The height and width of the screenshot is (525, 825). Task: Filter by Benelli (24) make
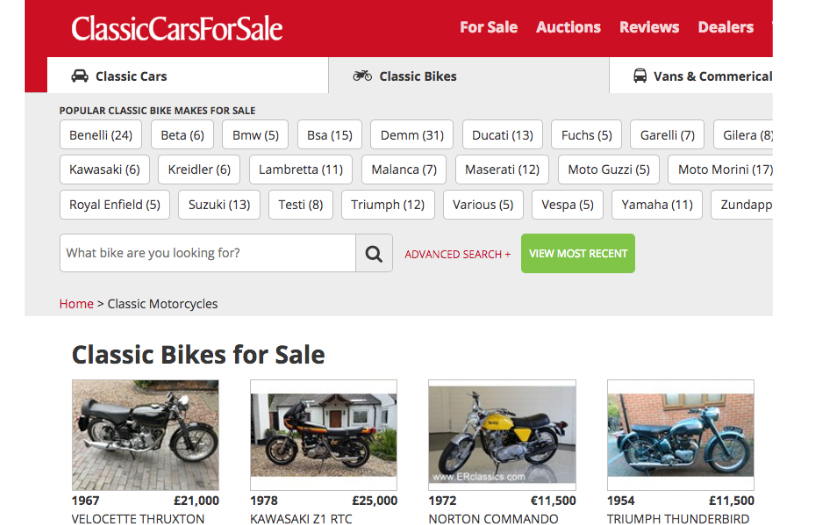(x=100, y=135)
